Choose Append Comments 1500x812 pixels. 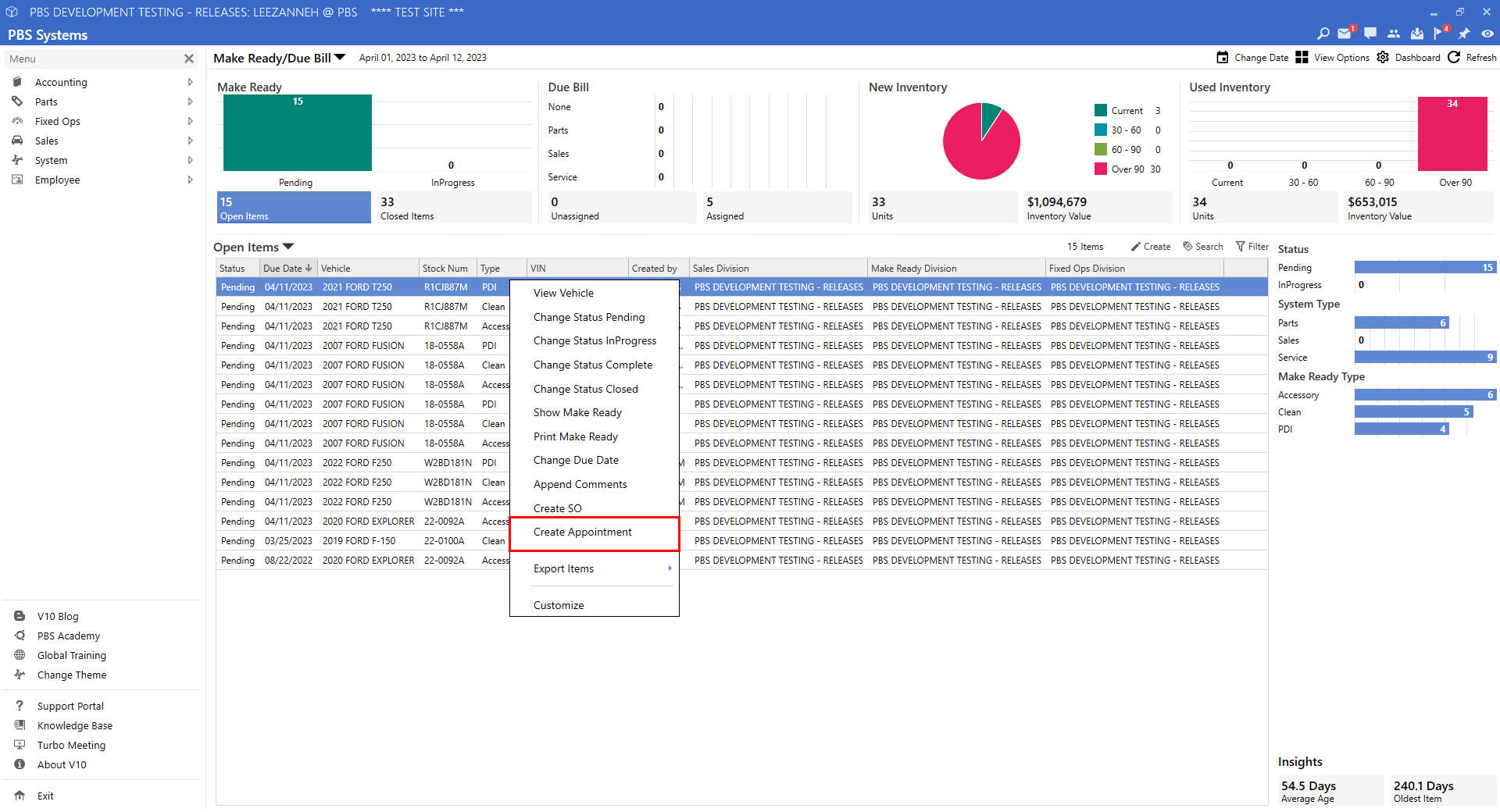pyautogui.click(x=580, y=484)
